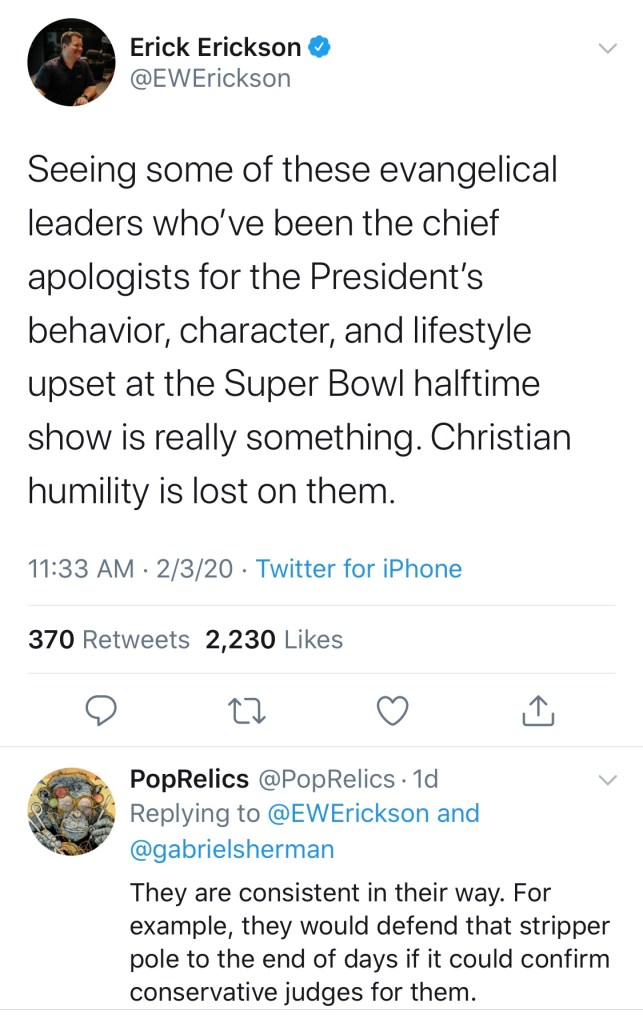This screenshot has width=643, height=1023.
Task: Open Erick Erickson's profile picture
Action: pos(70,62)
